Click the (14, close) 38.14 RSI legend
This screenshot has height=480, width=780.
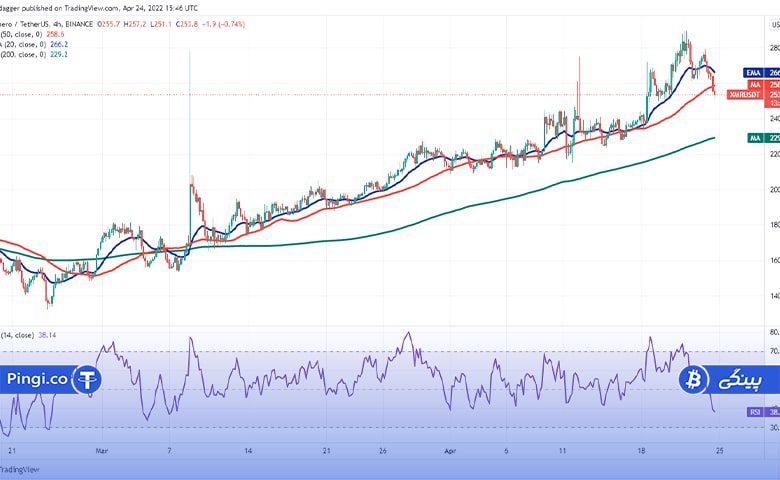pos(28,335)
